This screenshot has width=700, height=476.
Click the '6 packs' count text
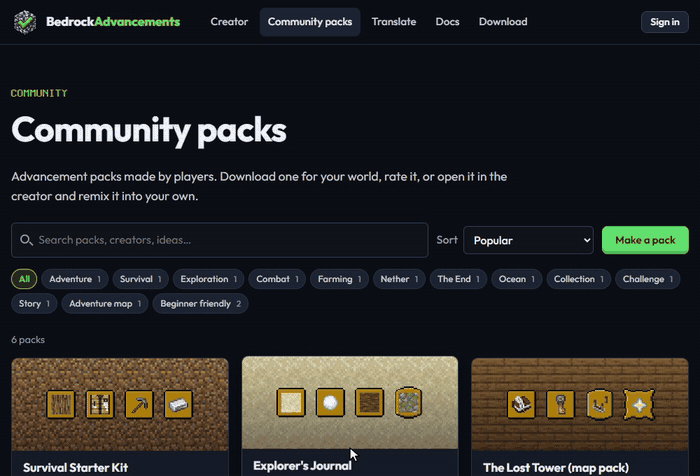coord(28,340)
